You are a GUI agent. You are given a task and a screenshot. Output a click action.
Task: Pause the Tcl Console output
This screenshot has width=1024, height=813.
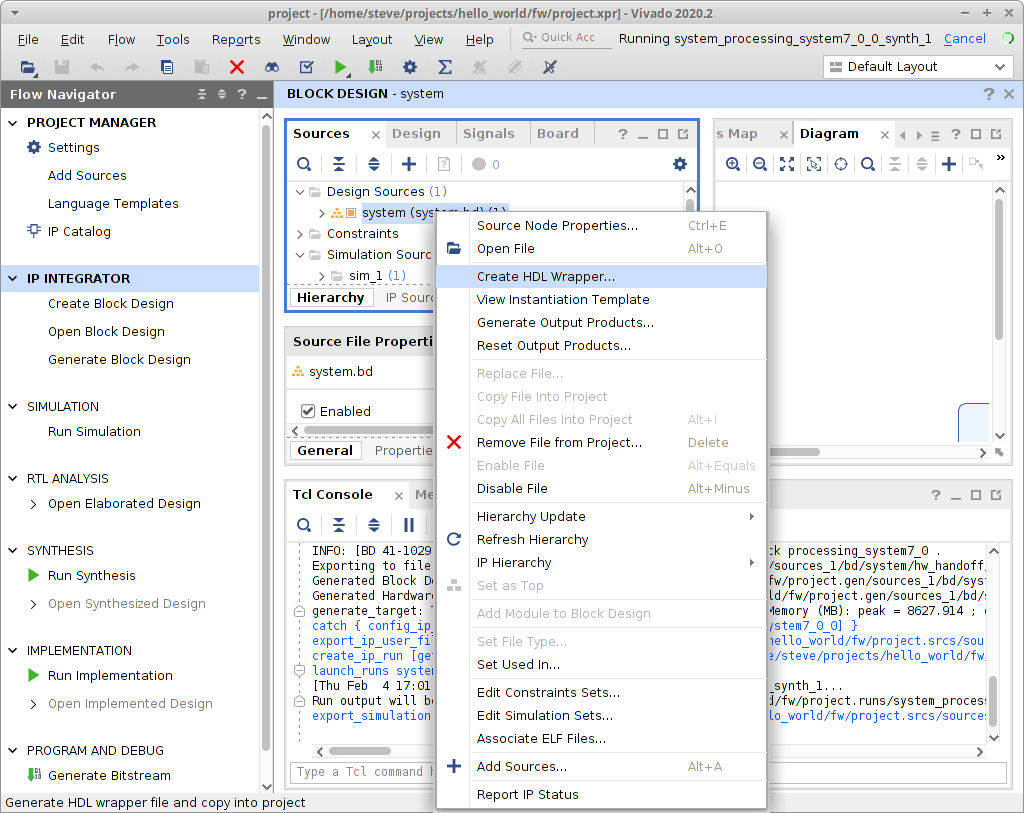coord(409,525)
